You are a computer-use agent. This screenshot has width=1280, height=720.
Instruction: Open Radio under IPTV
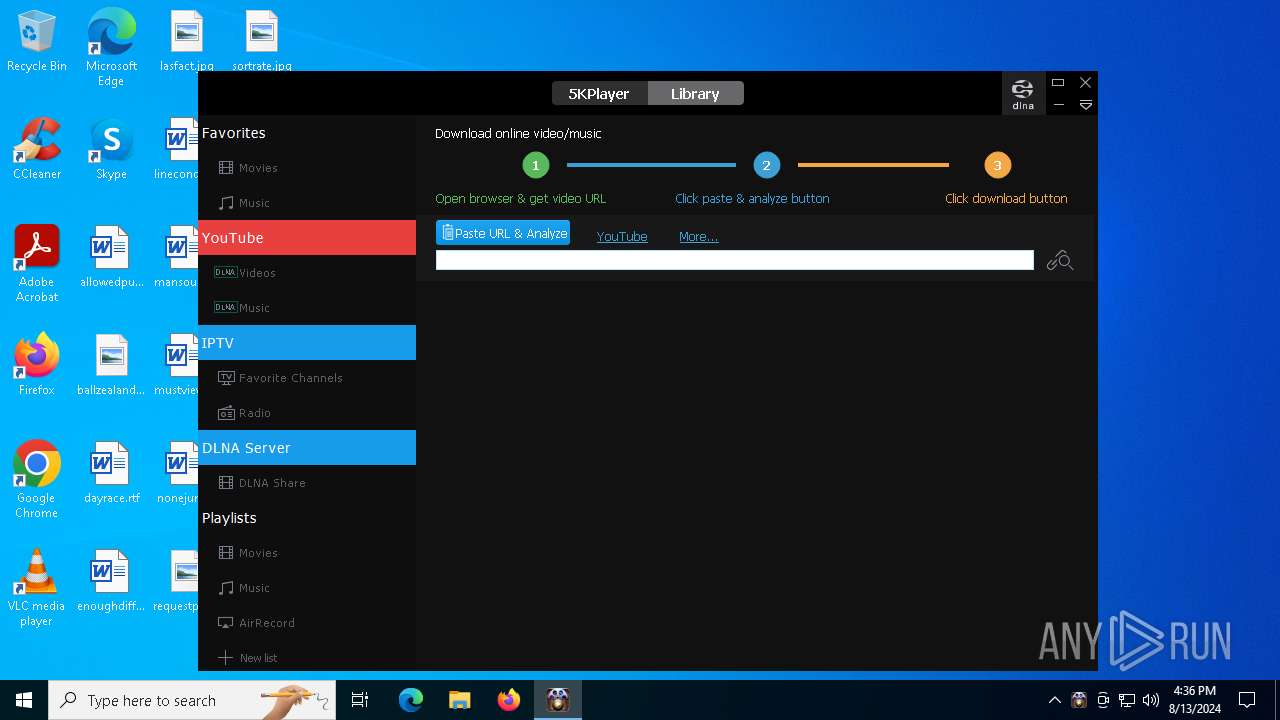coord(307,413)
